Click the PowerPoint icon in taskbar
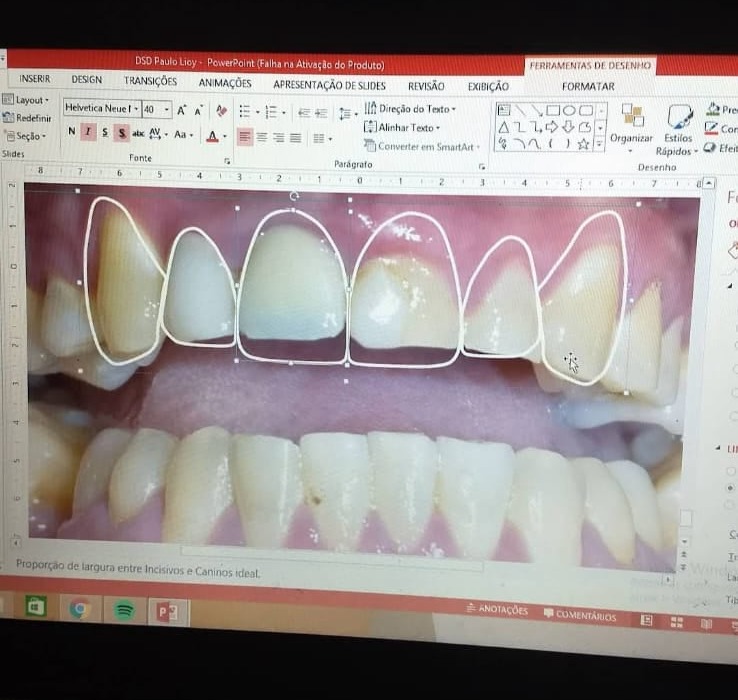This screenshot has height=700, width=738. pyautogui.click(x=166, y=610)
